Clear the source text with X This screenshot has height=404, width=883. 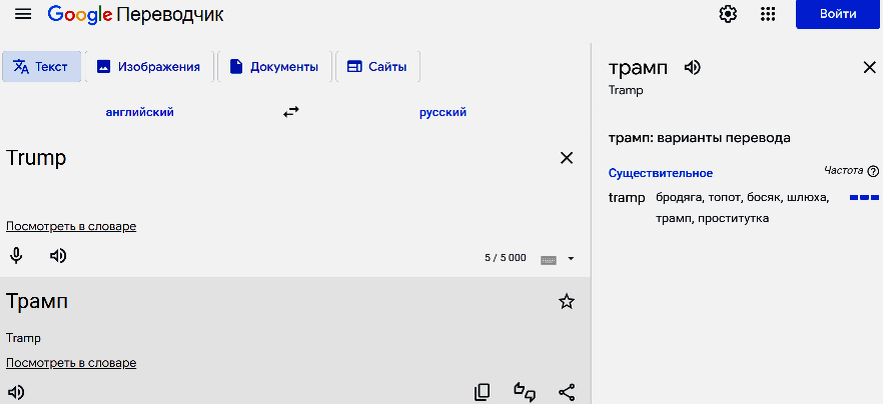567,158
